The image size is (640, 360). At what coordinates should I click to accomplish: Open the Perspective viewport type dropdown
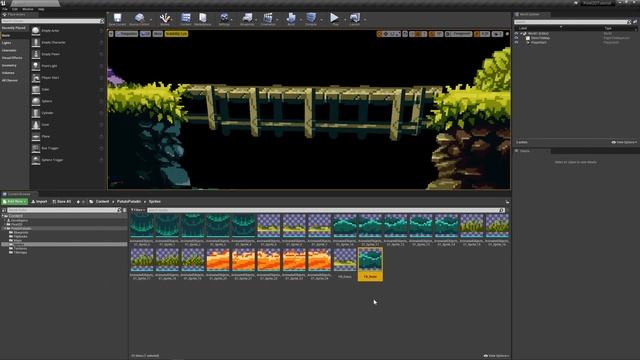(x=127, y=34)
